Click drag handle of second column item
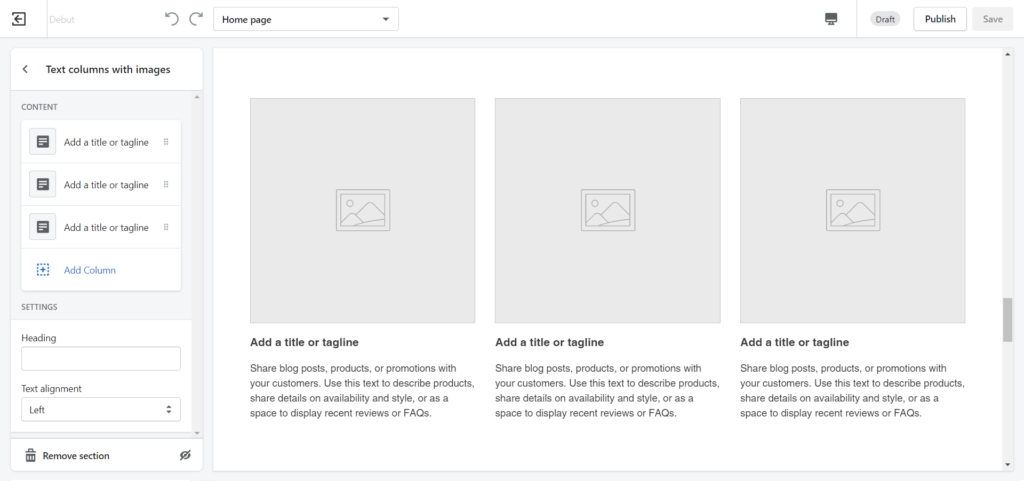Viewport: 1024px width, 481px height. (x=166, y=185)
